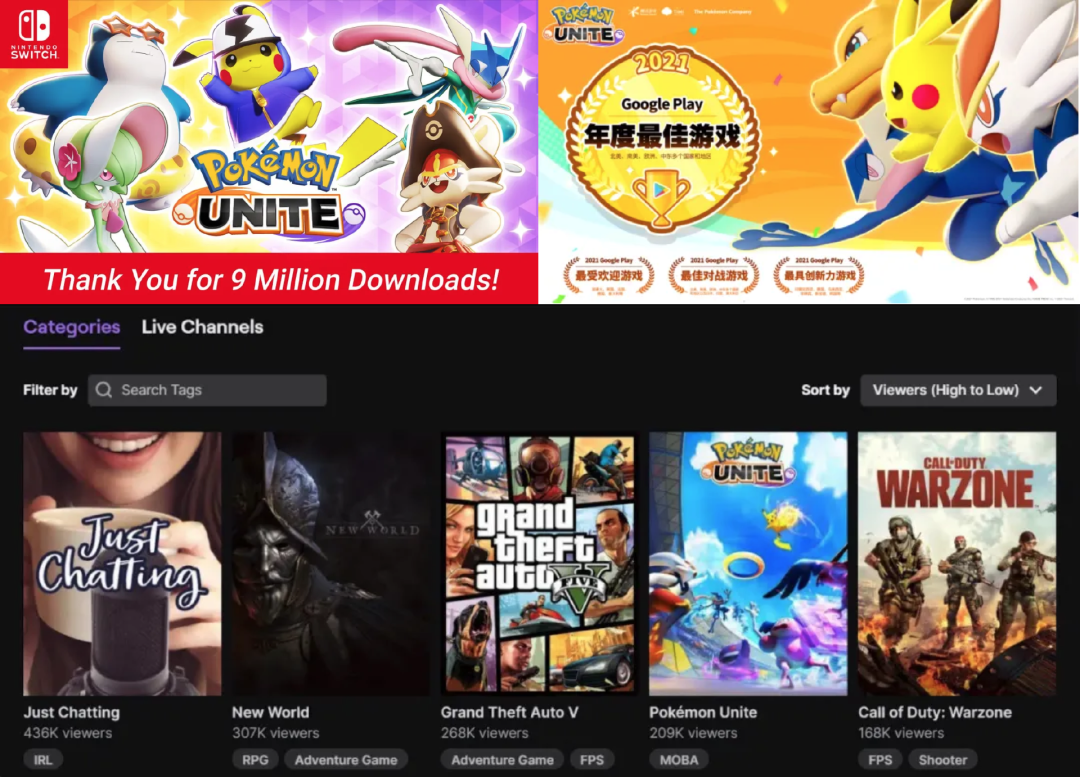The image size is (1080, 777).
Task: Open the Pokémon Unite category cover art
Action: (749, 563)
